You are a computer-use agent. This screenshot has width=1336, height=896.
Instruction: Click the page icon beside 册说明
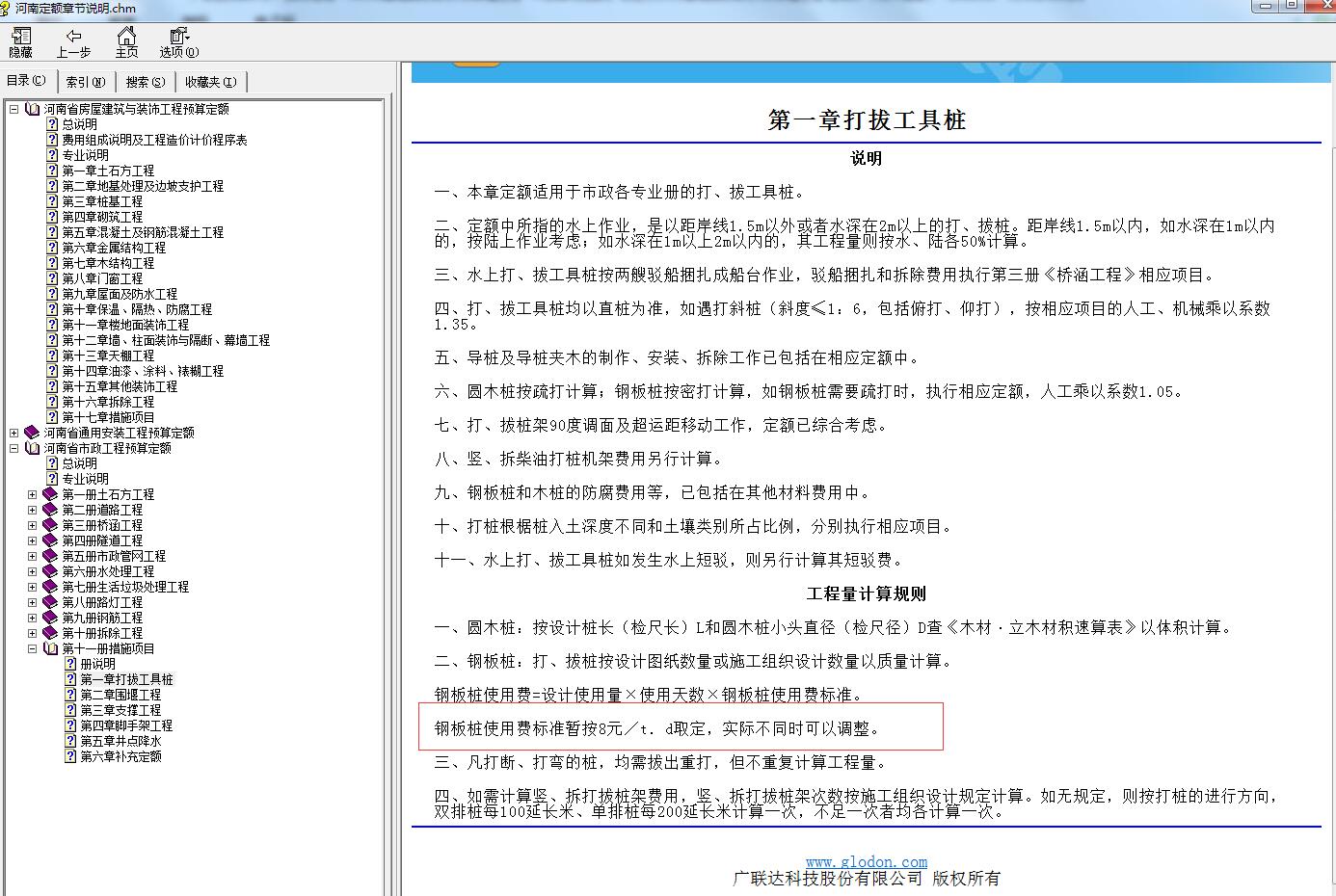click(70, 664)
